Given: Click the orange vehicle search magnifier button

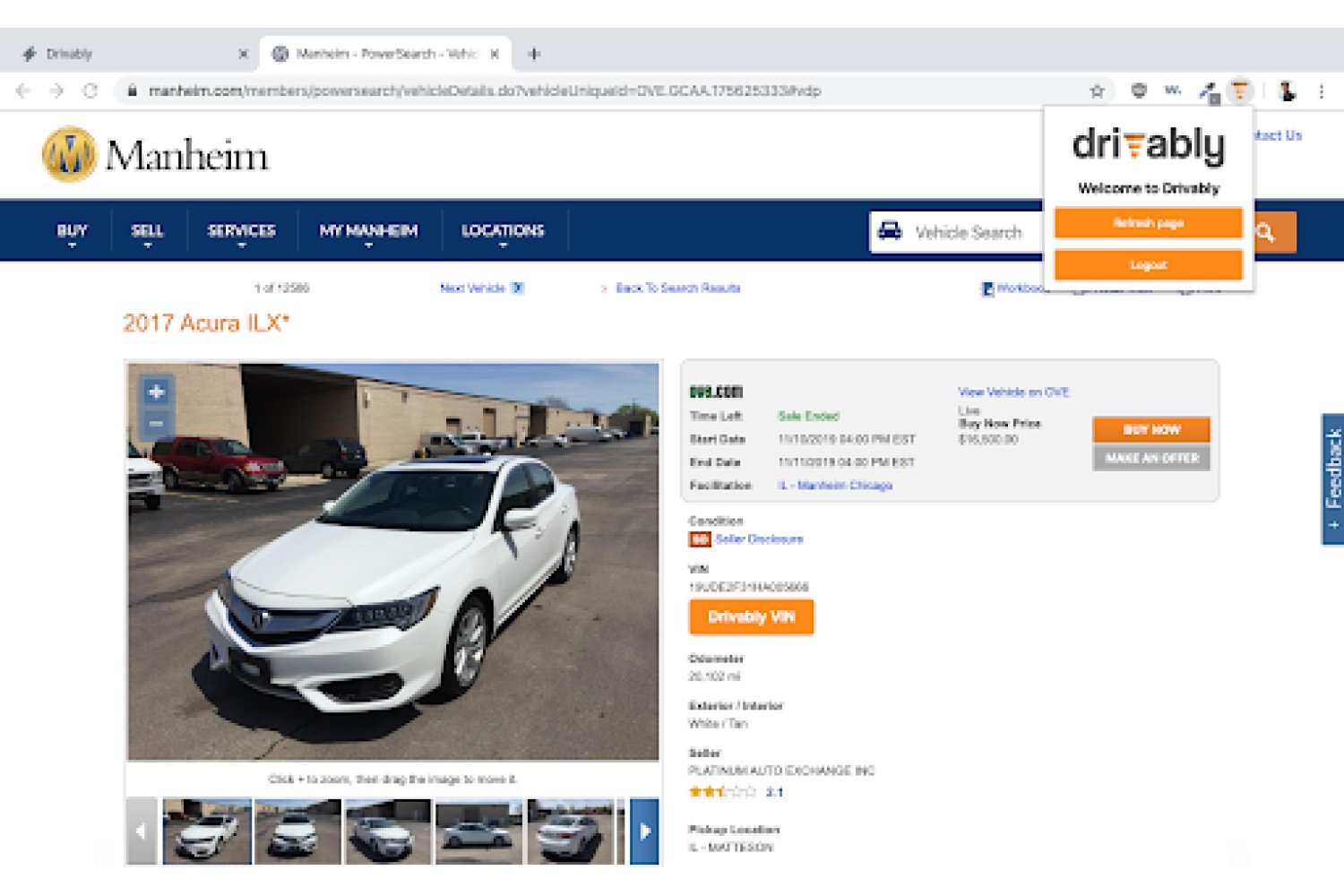Looking at the screenshot, I should click(x=1265, y=232).
